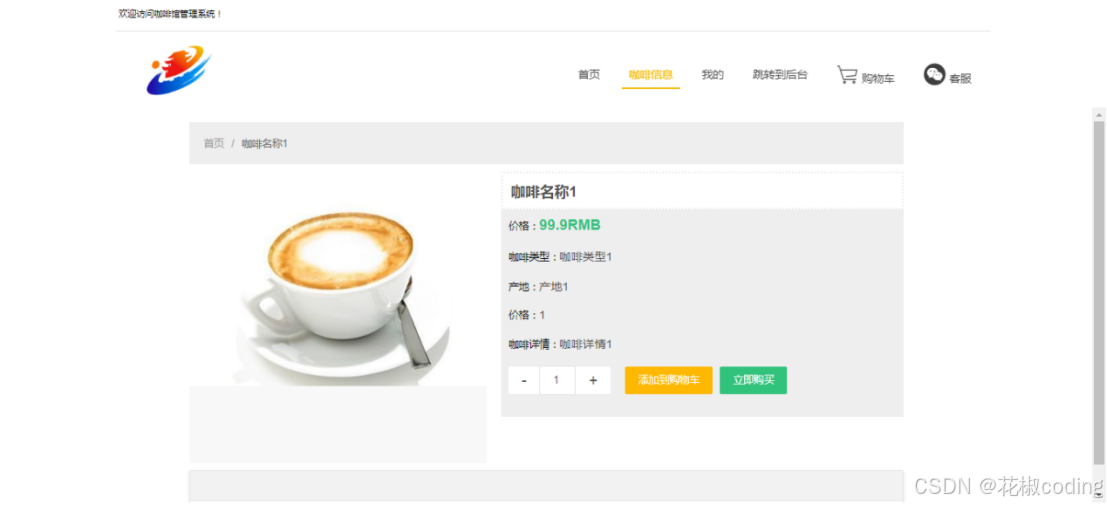This screenshot has width=1107, height=506.
Task: Click 欢迎访问咖啡馆管理系统 welcome text
Action: [170, 13]
